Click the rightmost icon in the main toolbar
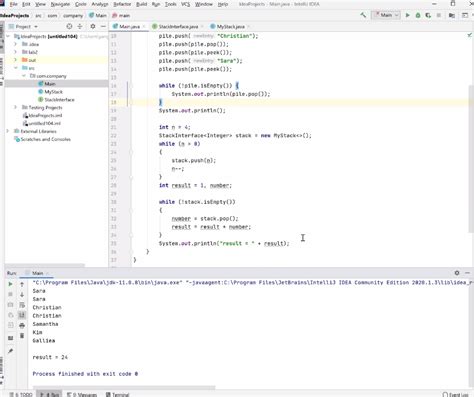 (465, 15)
